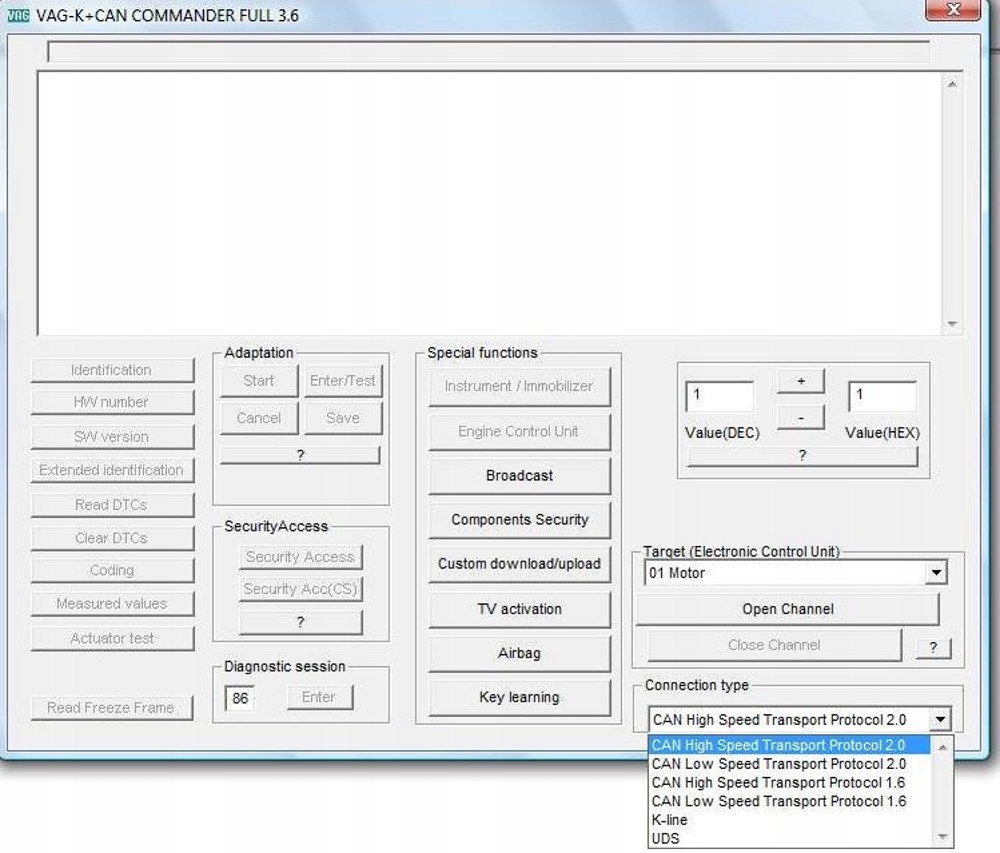Click the connection list scrollbar down arrow

point(941,837)
